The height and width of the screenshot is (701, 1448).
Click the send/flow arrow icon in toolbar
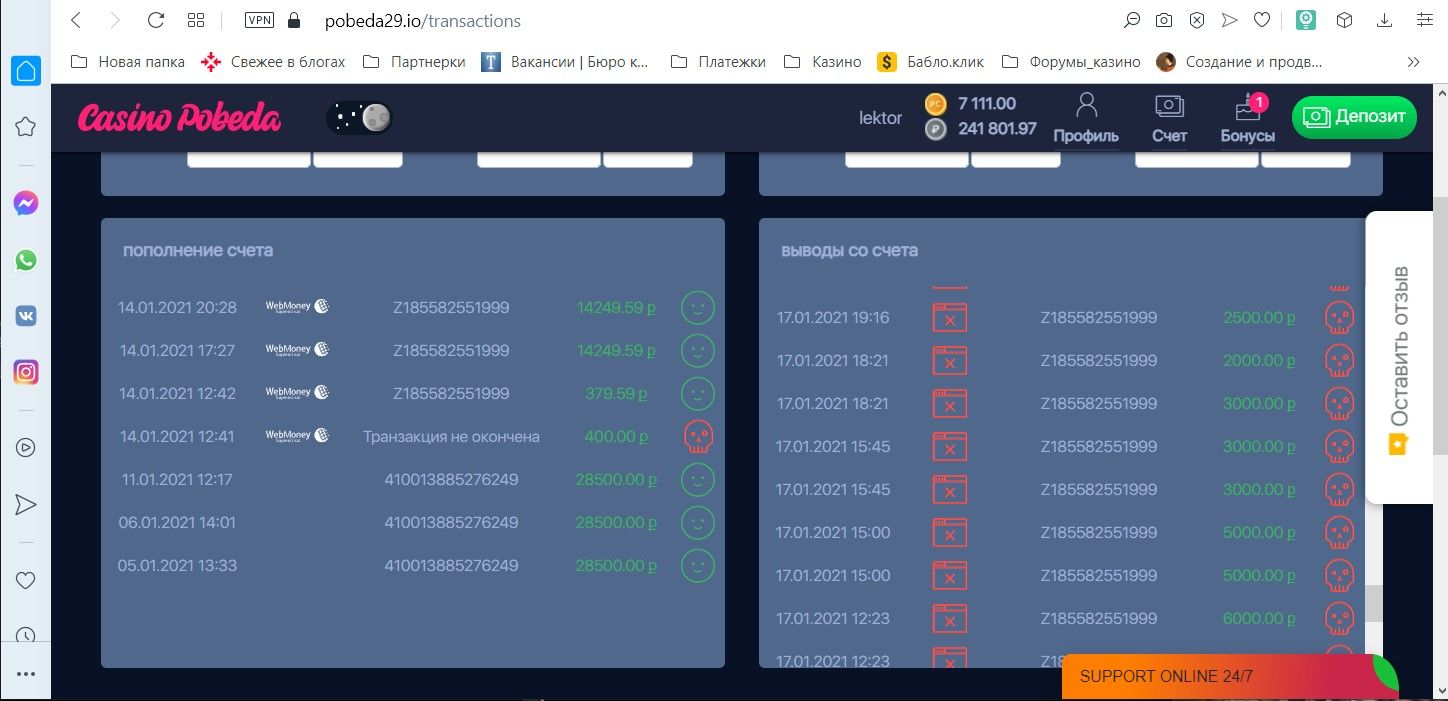point(1230,20)
